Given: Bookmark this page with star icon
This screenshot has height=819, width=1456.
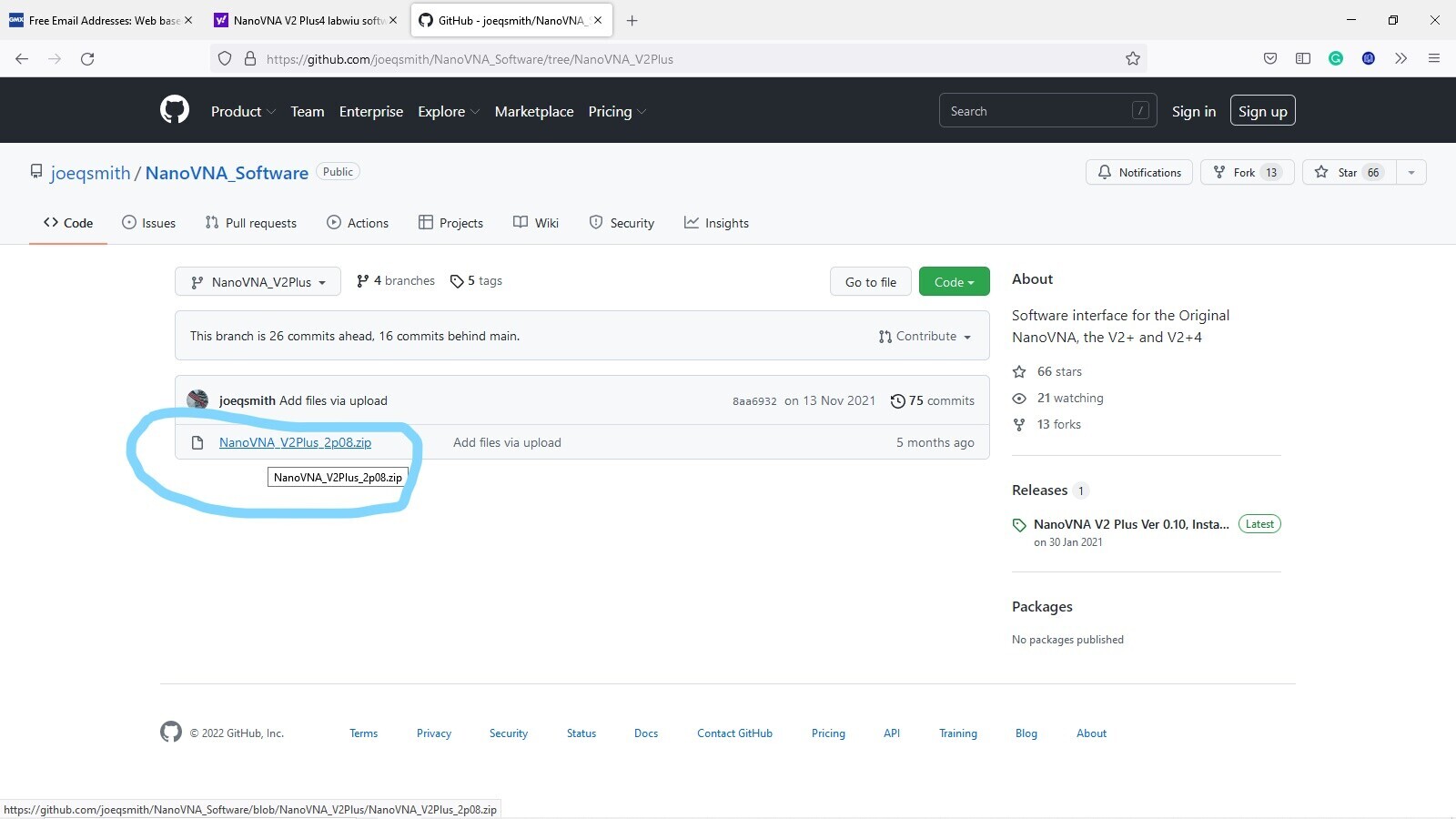Looking at the screenshot, I should click(x=1133, y=58).
